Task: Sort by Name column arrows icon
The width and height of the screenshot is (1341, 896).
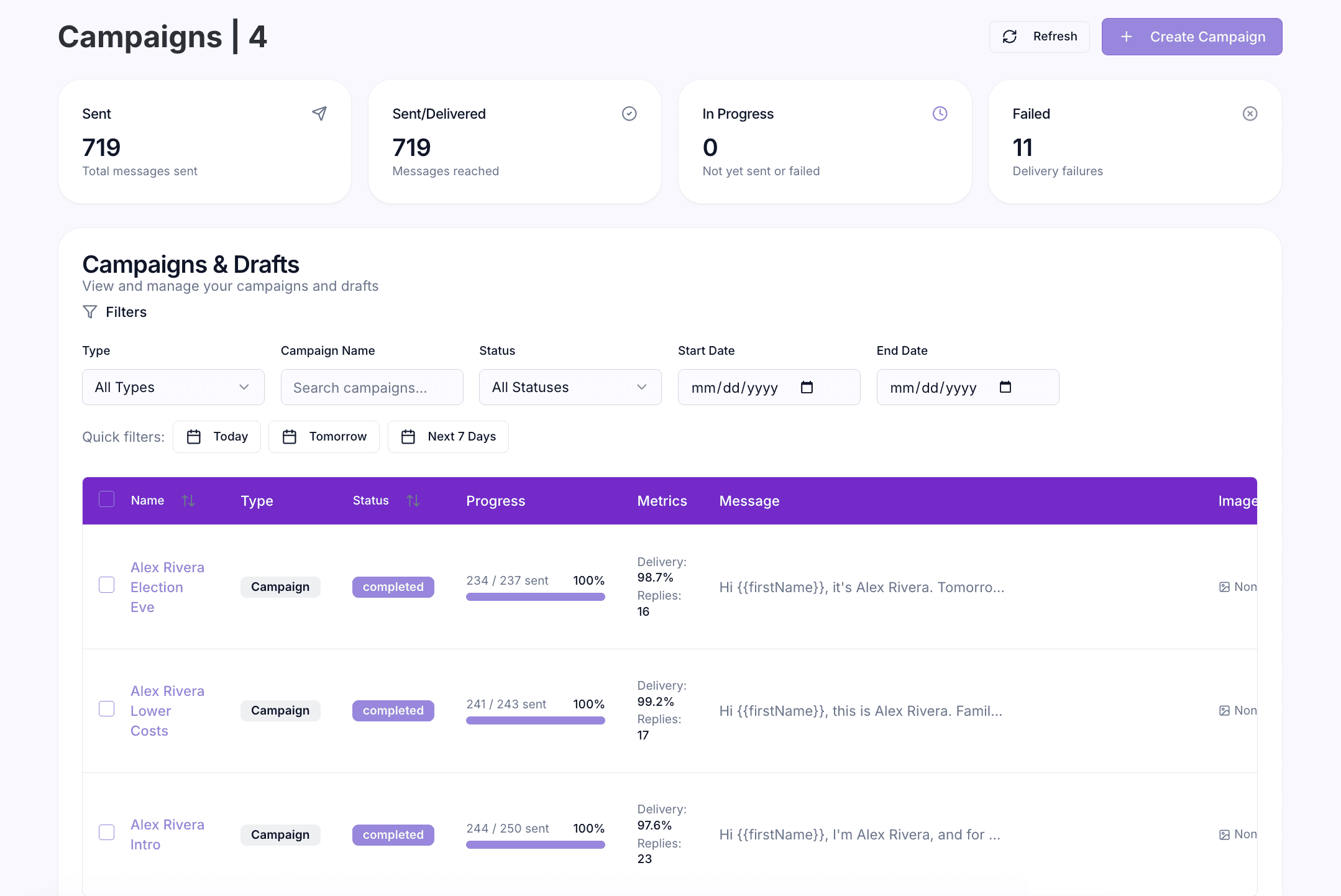Action: point(188,500)
